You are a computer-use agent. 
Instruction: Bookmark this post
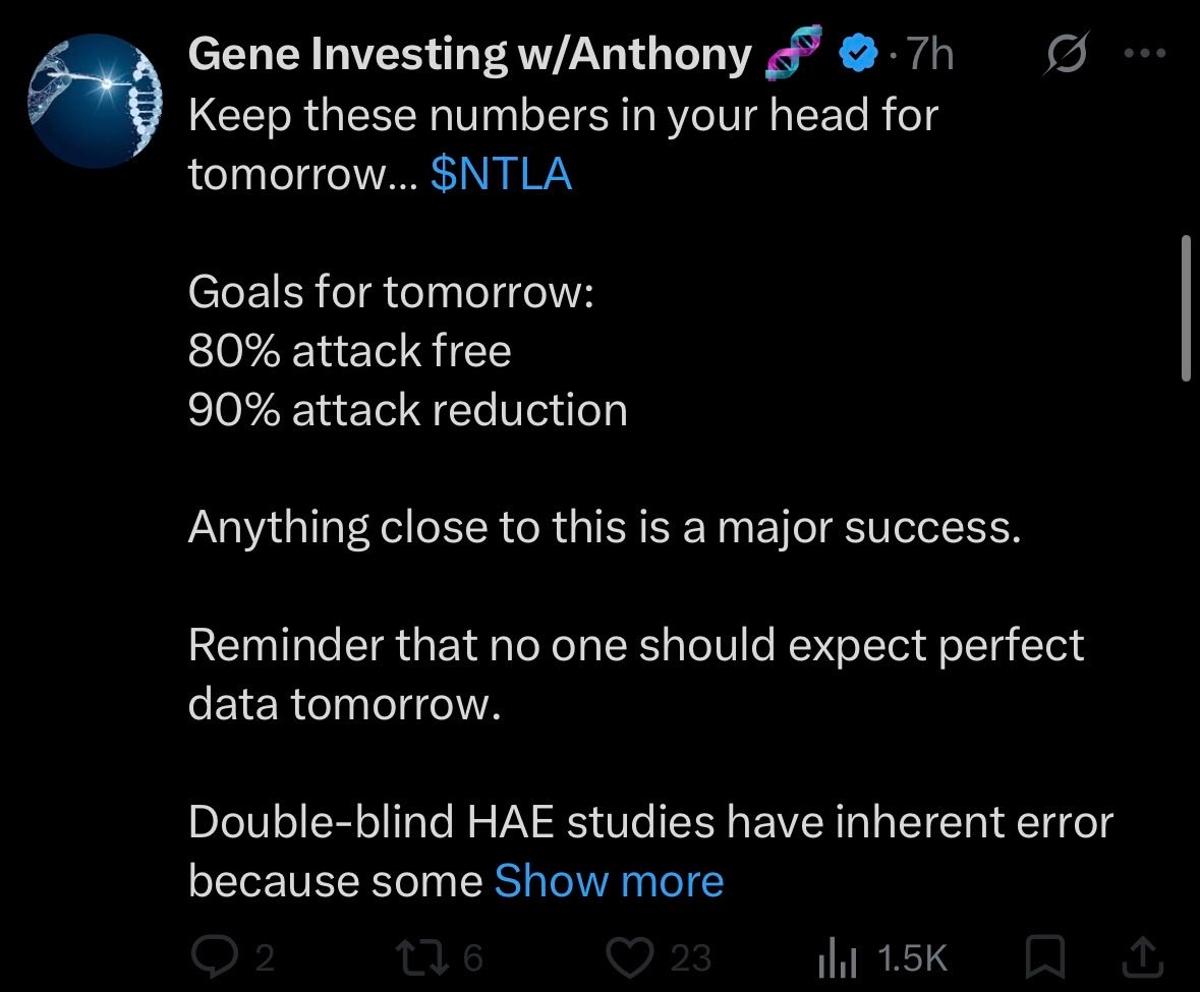coord(1043,958)
